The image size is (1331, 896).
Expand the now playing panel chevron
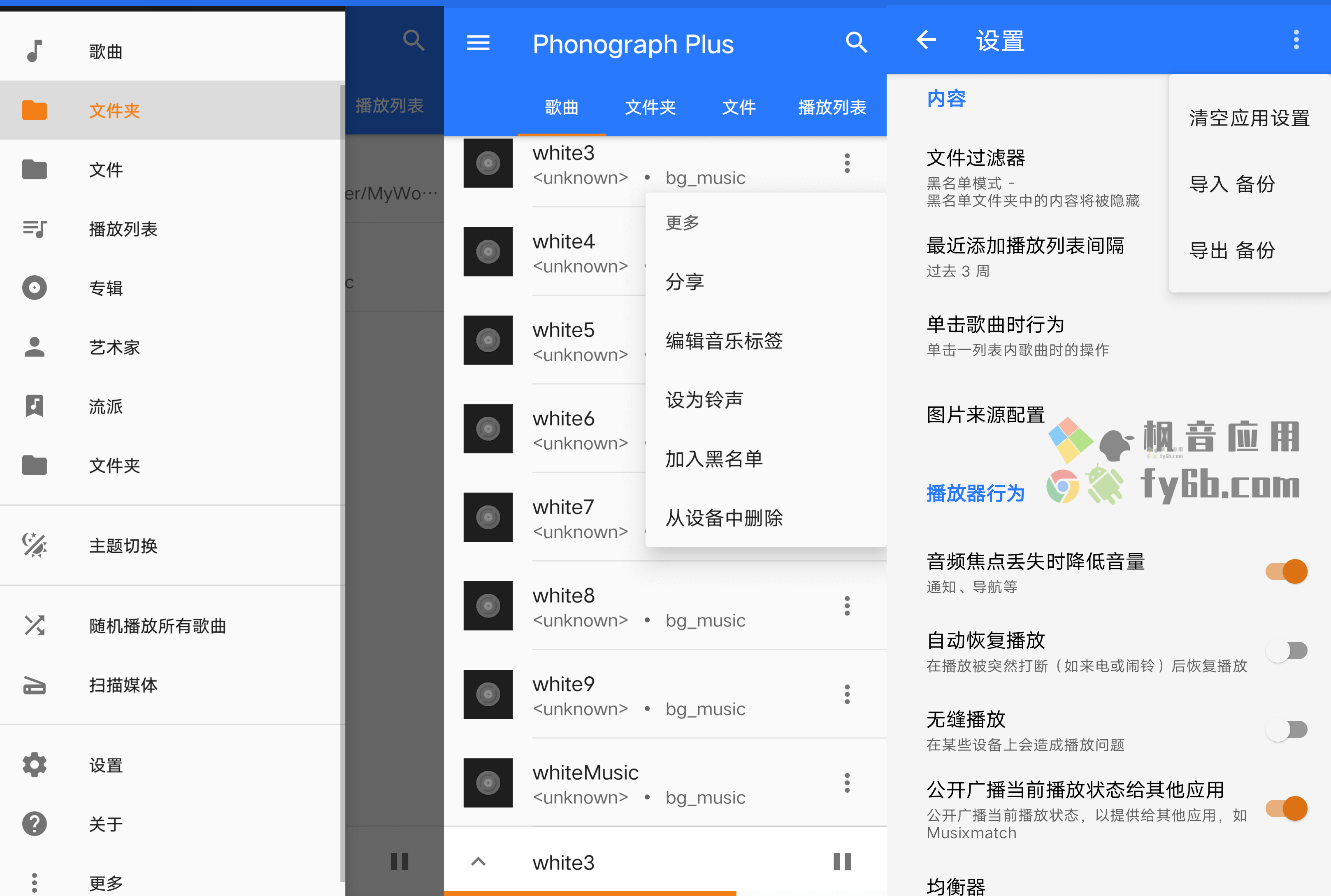tap(479, 862)
